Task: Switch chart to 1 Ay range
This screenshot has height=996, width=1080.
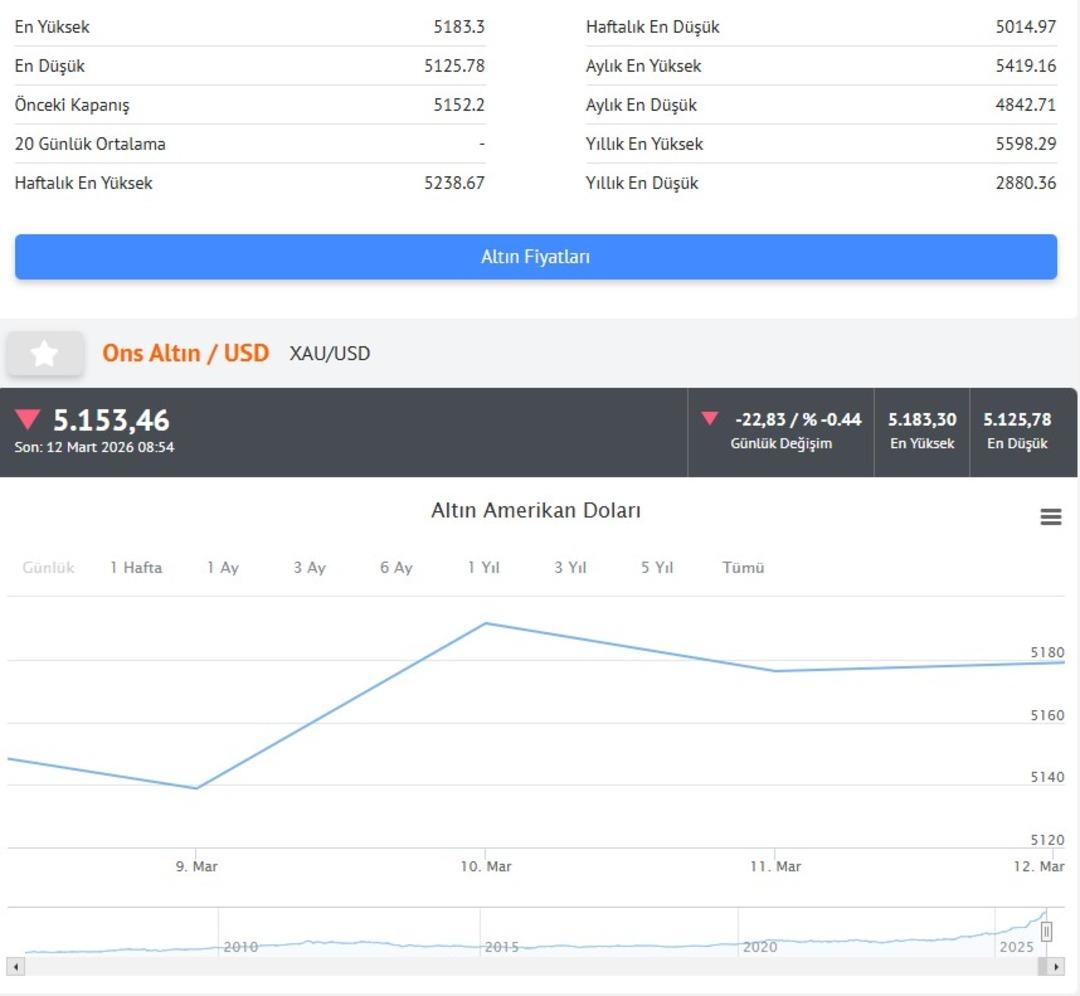Action: [222, 567]
